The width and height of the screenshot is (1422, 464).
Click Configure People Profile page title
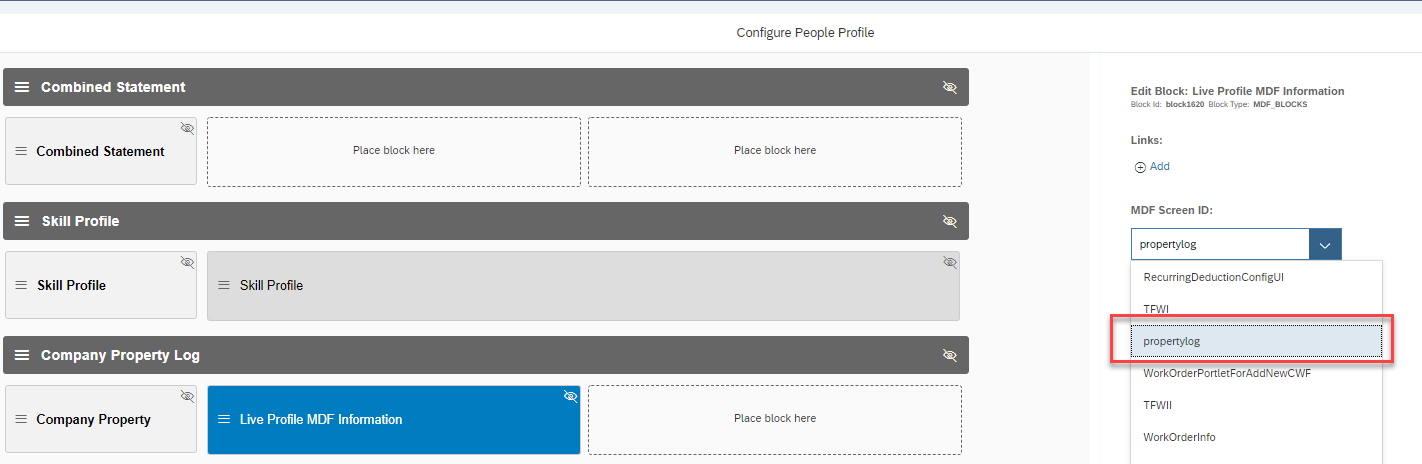(805, 33)
